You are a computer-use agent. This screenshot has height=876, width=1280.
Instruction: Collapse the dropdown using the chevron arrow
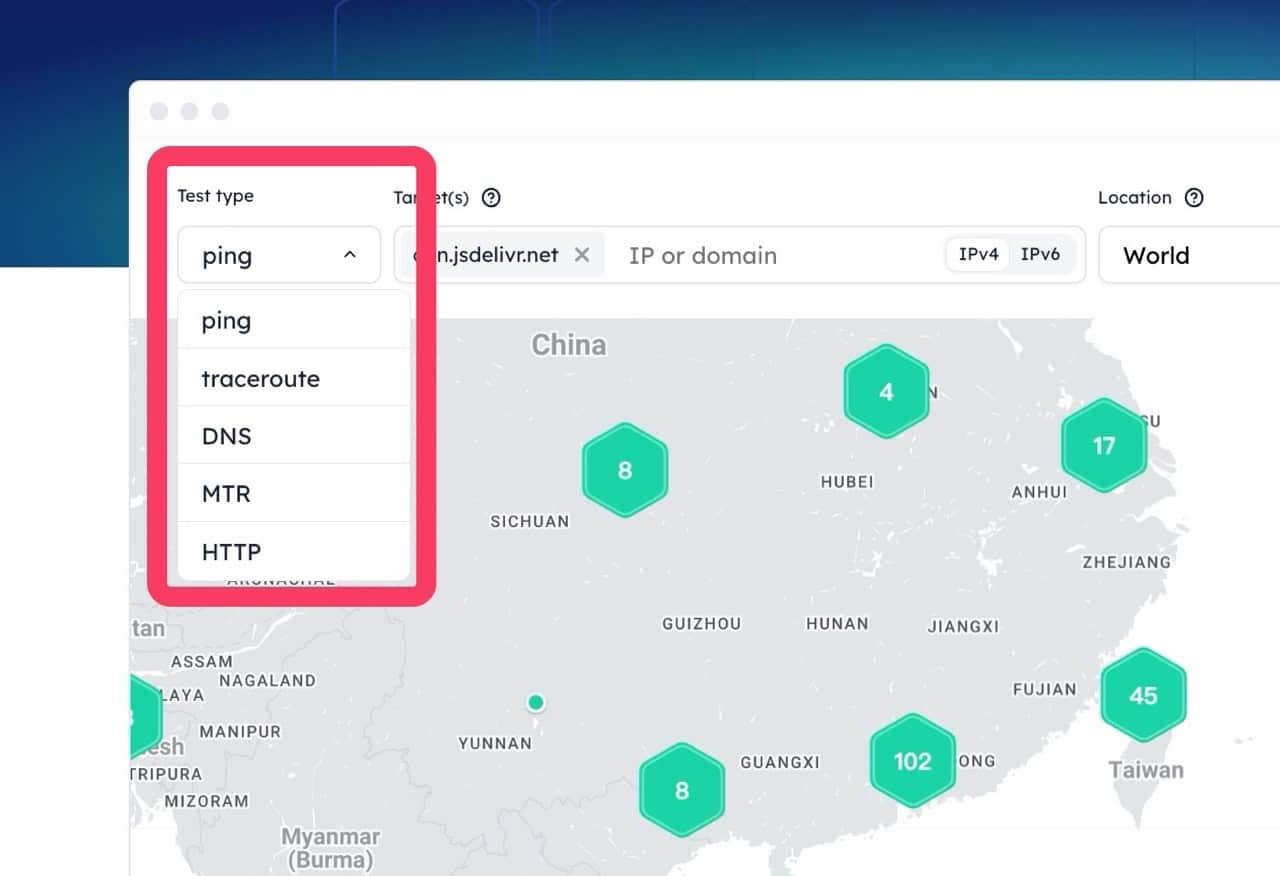click(x=350, y=255)
